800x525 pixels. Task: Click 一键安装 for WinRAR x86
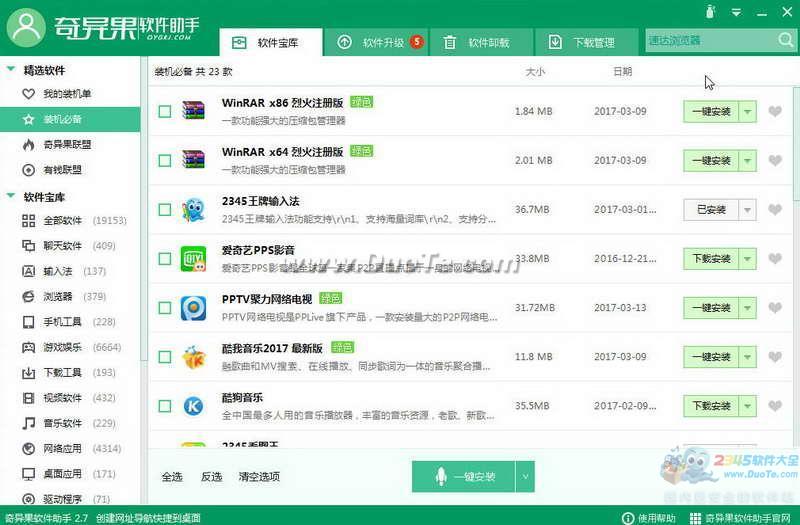point(711,111)
